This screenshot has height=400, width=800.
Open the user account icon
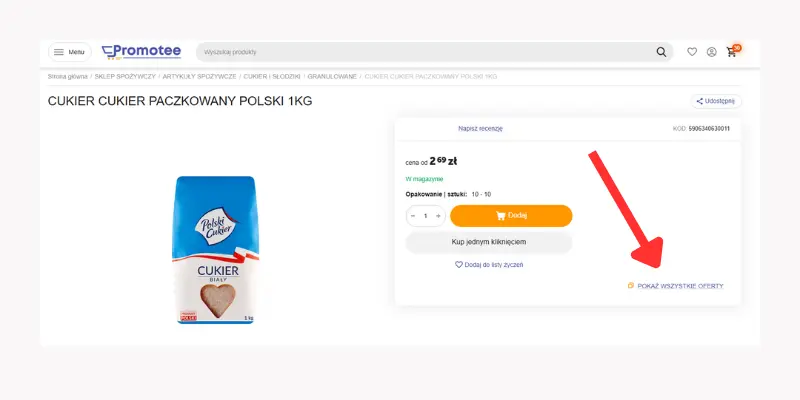(x=711, y=52)
